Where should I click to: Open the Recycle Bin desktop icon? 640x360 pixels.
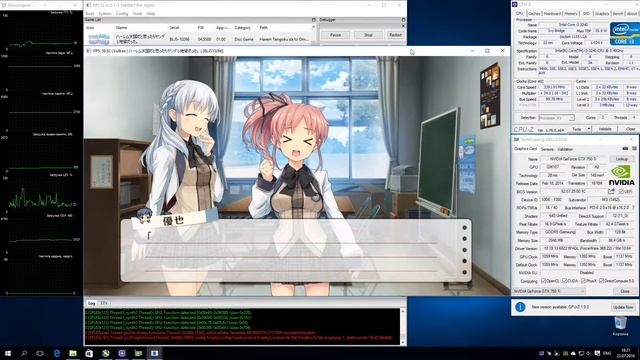(x=620, y=326)
